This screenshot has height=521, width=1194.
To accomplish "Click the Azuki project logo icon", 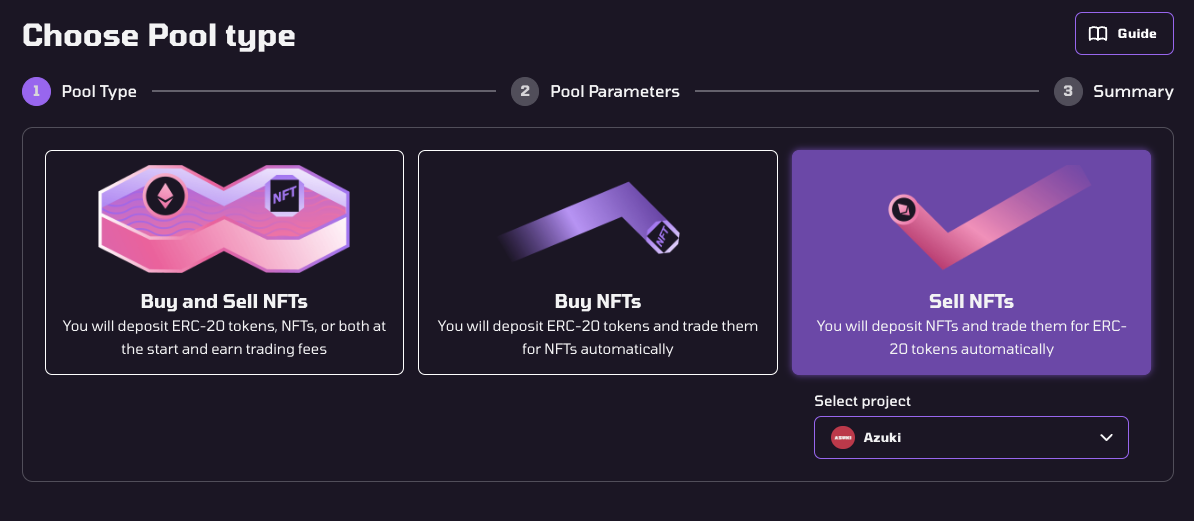I will 843,438.
